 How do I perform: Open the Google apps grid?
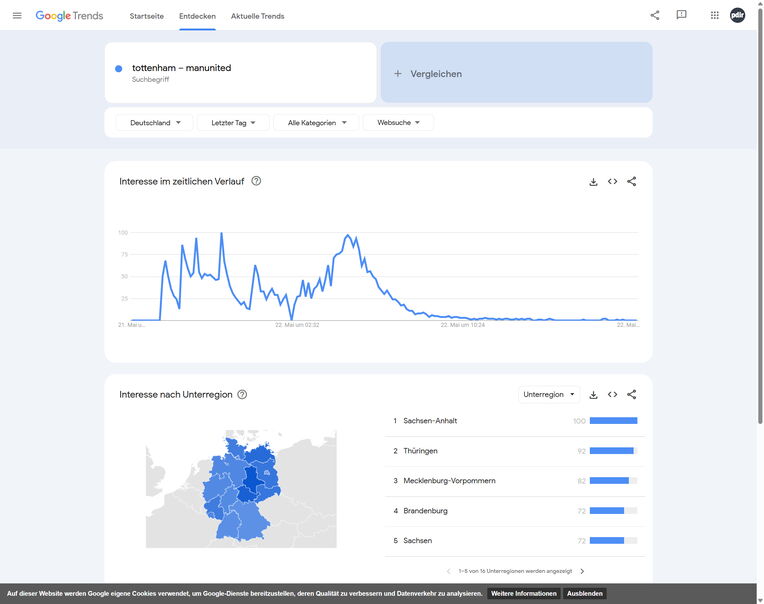tap(714, 16)
